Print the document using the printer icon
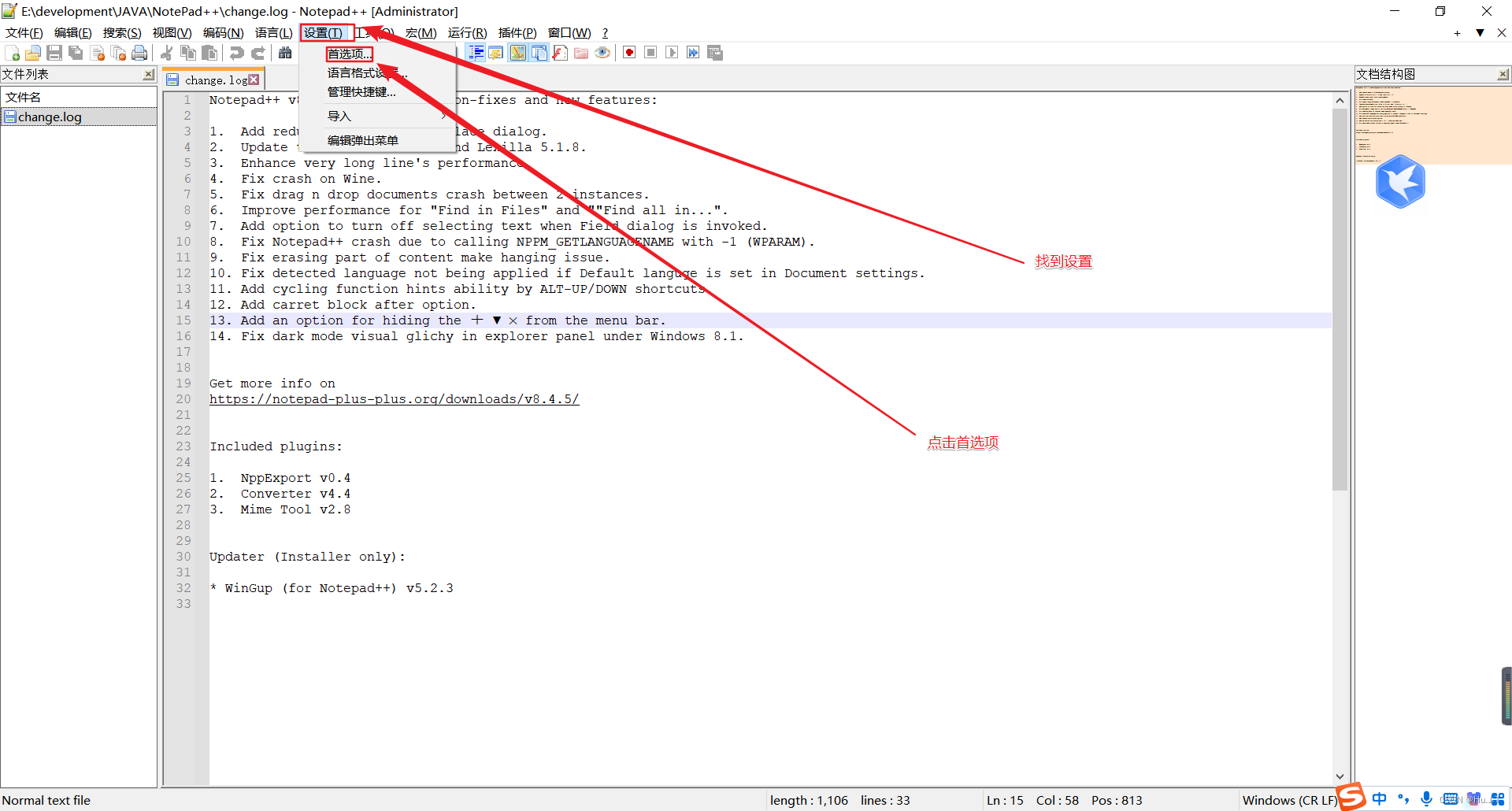The width and height of the screenshot is (1512, 811). 140,53
